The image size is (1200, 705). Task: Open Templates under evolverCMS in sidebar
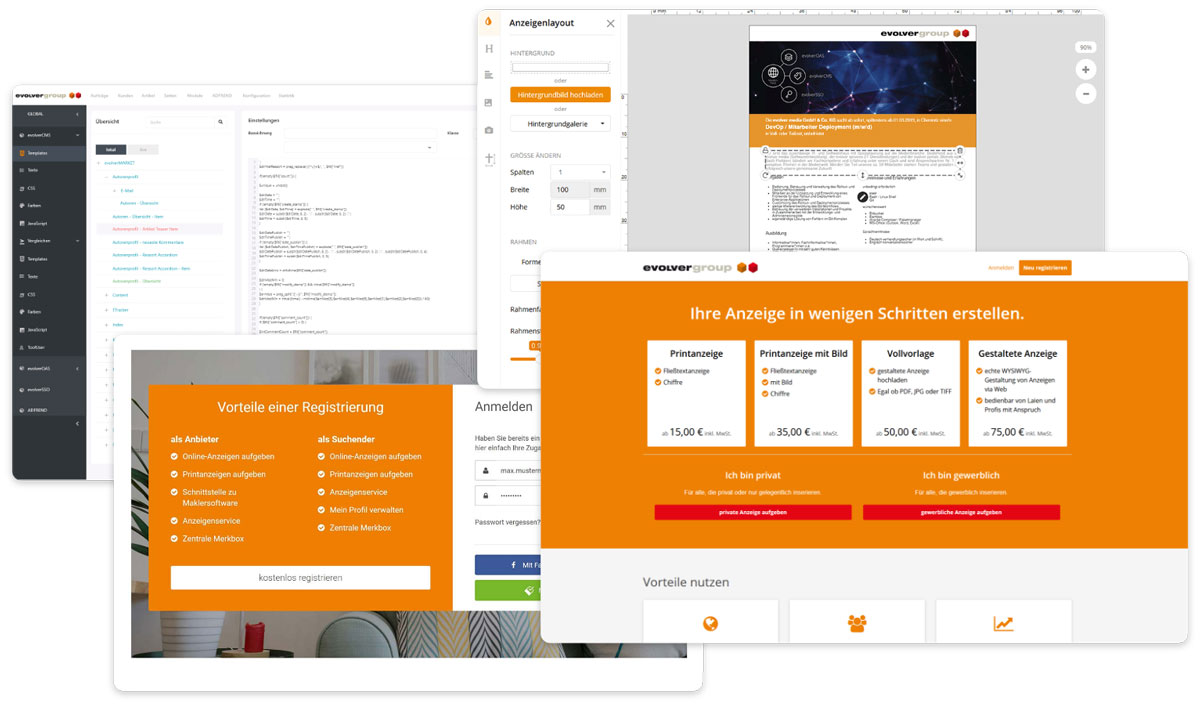tap(48, 153)
